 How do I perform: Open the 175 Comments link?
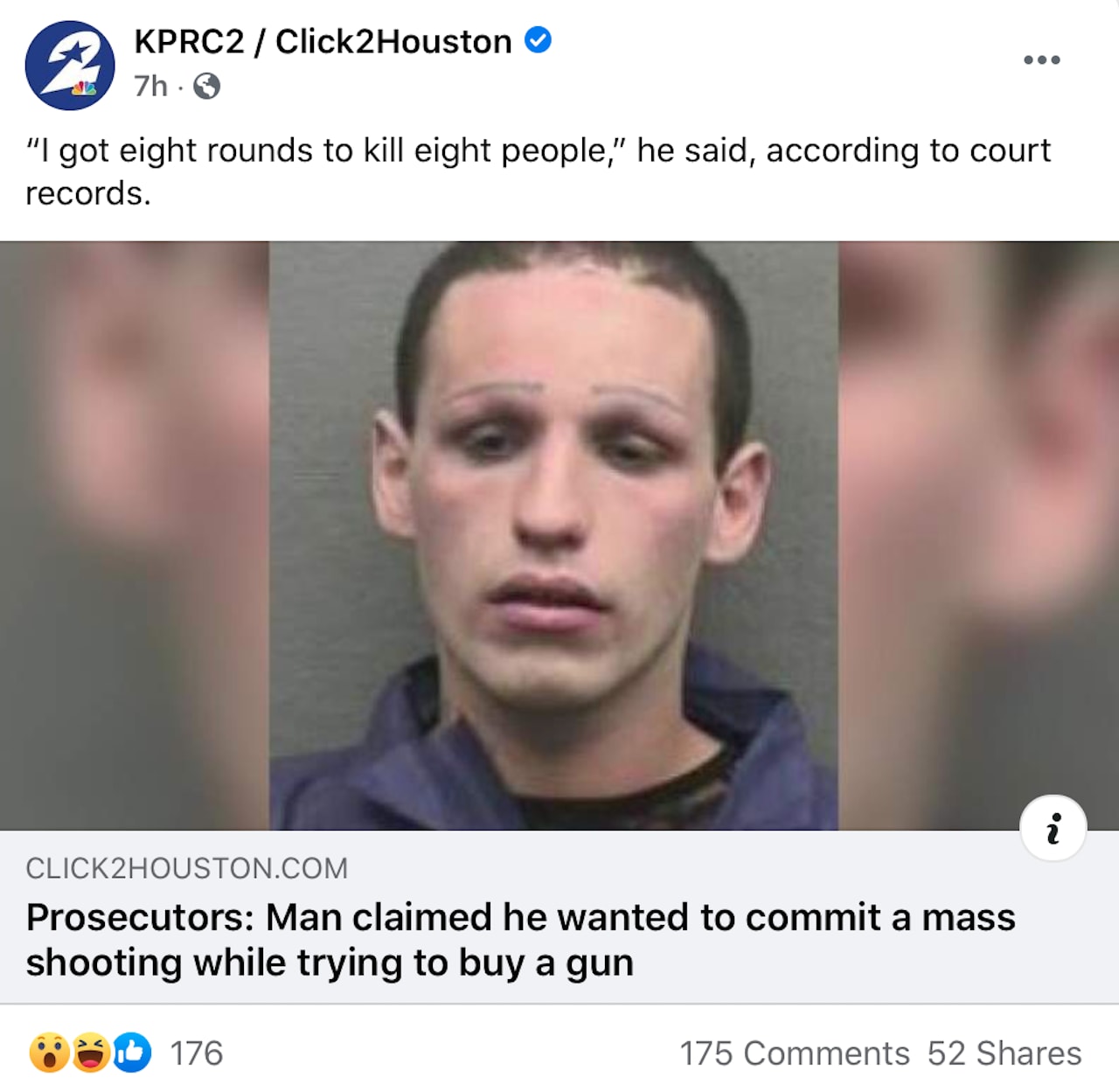point(795,1054)
